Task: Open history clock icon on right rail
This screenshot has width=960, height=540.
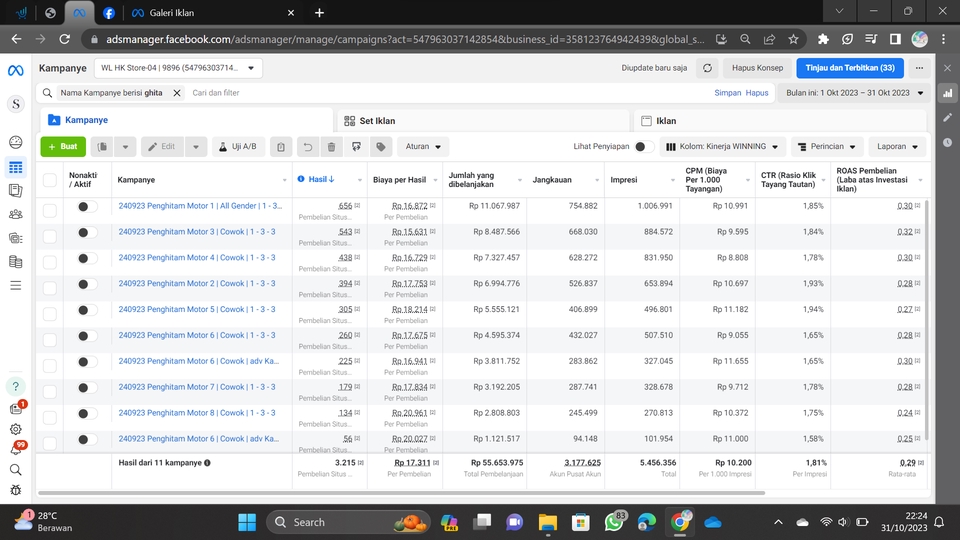Action: [x=948, y=142]
